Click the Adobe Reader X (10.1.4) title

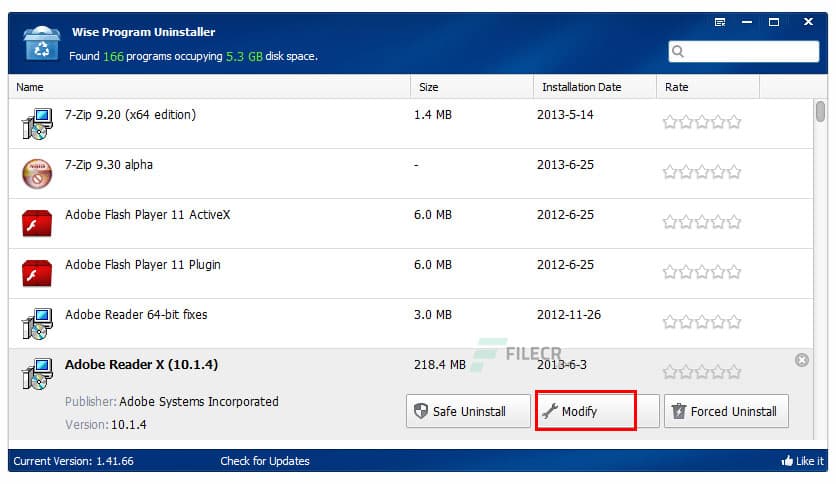point(141,365)
